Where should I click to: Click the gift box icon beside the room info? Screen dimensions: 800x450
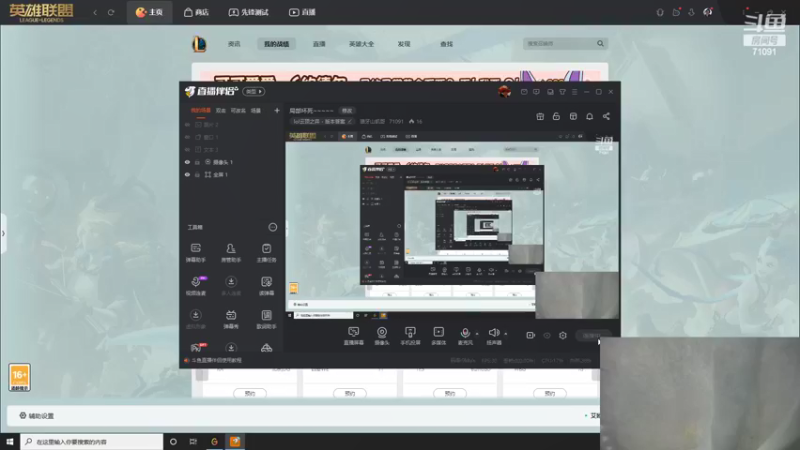pyautogui.click(x=540, y=116)
